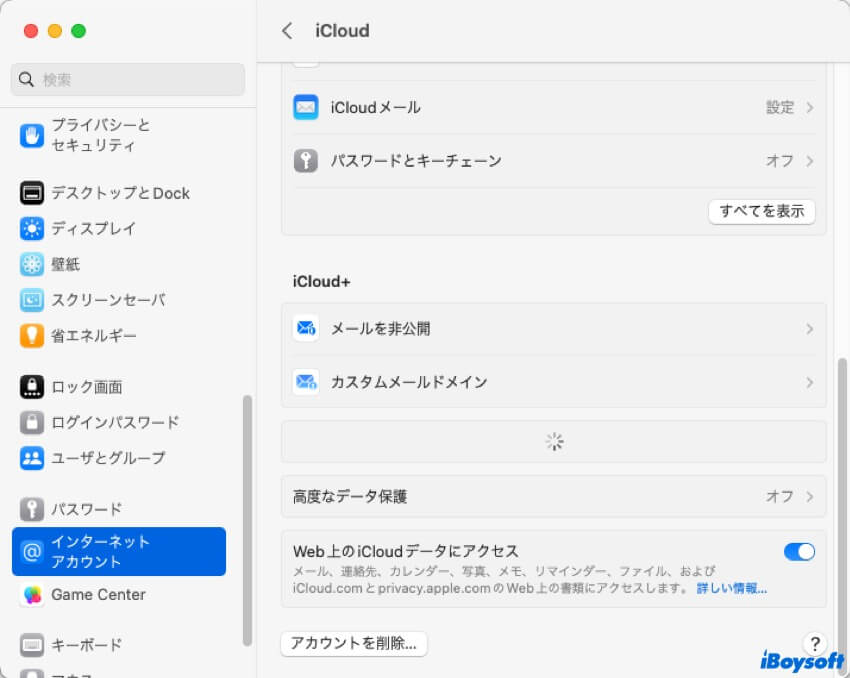Open the 詳しい情報... link
The height and width of the screenshot is (678, 850).
tap(731, 588)
